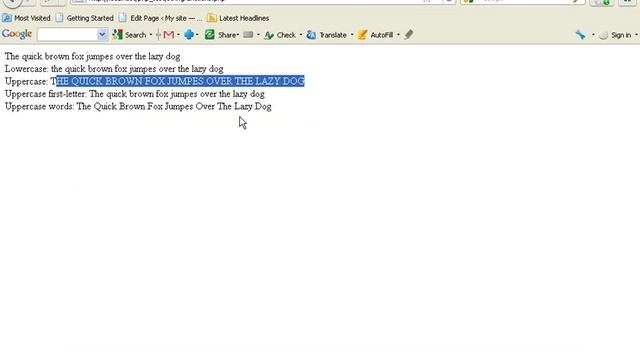This screenshot has height=360, width=640.
Task: Click the Most Visited star icon
Action: [x=7, y=18]
